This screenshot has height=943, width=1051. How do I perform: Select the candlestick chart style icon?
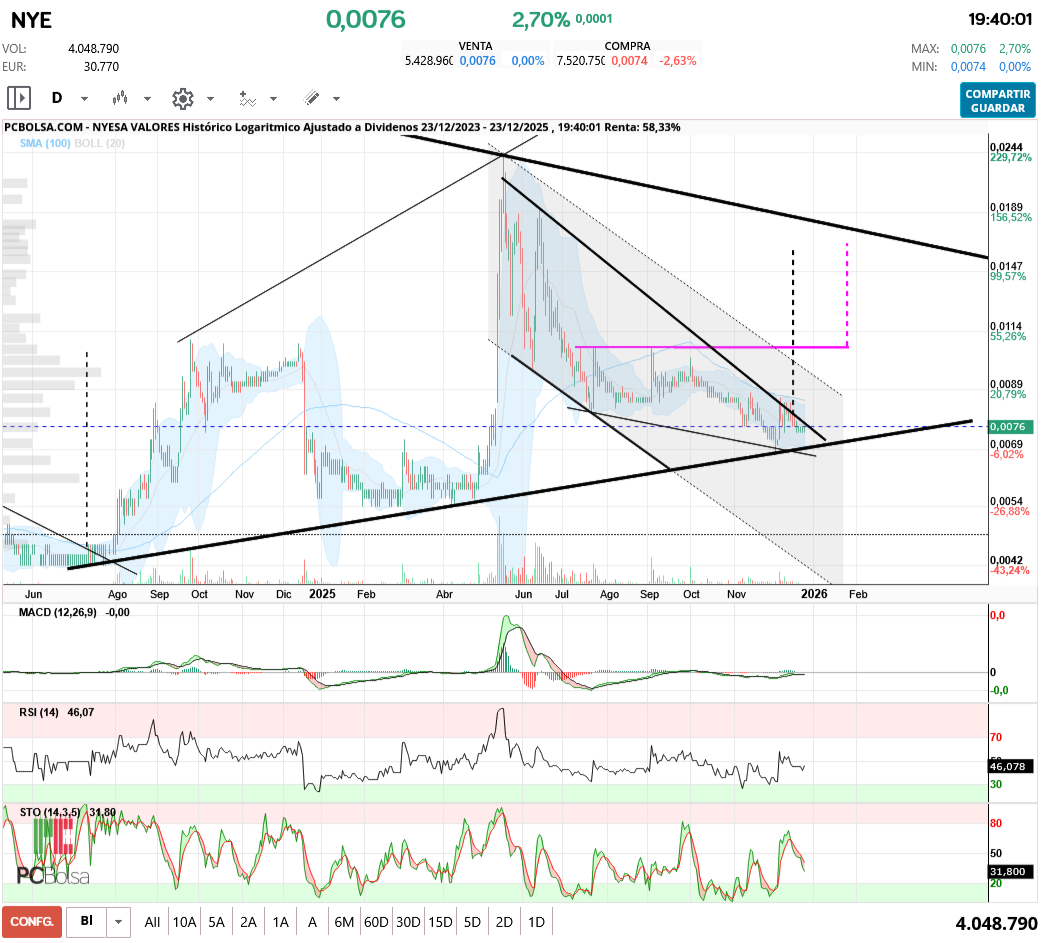(x=120, y=98)
